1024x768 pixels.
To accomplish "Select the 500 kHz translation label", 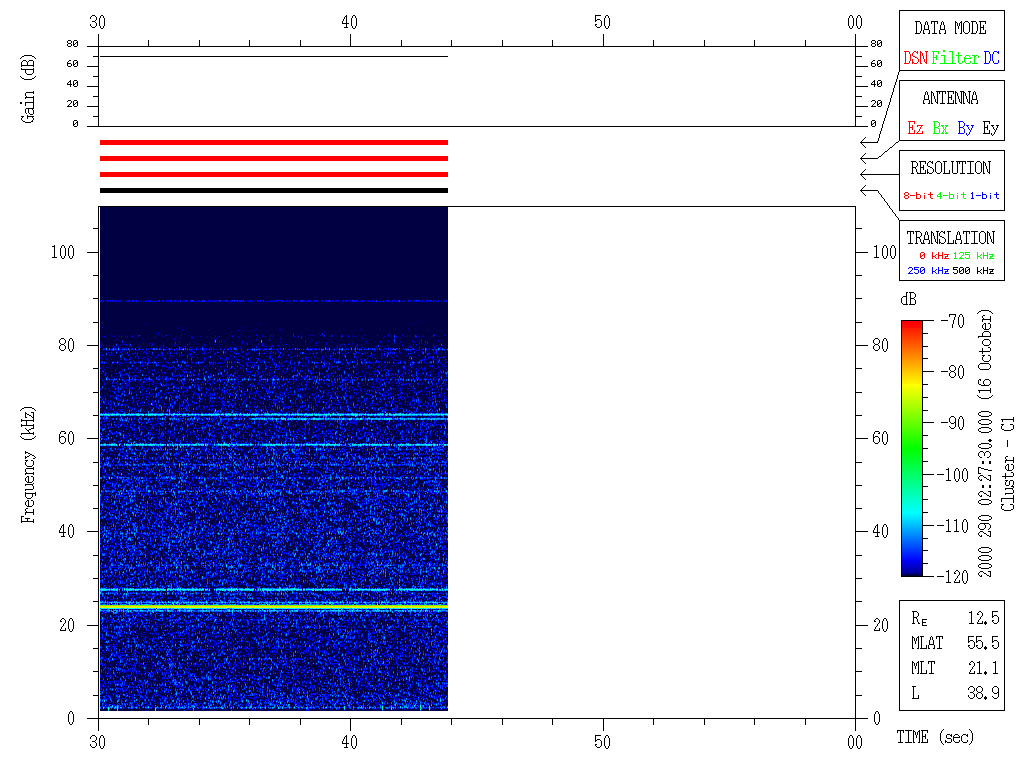I will 973,271.
